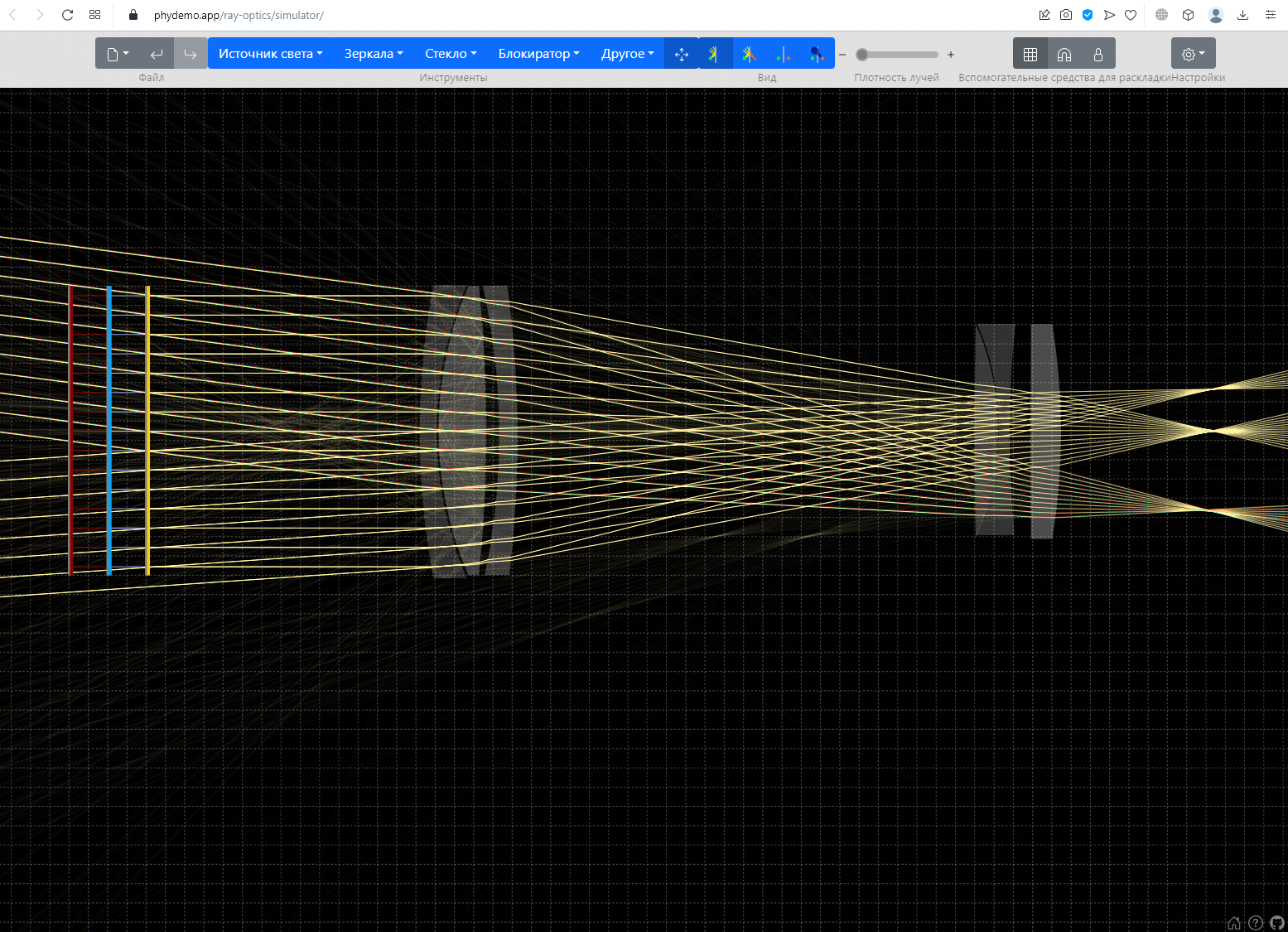Screen dimensions: 1288x932
Task: Expand the Стекло tool menu
Action: pos(451,54)
